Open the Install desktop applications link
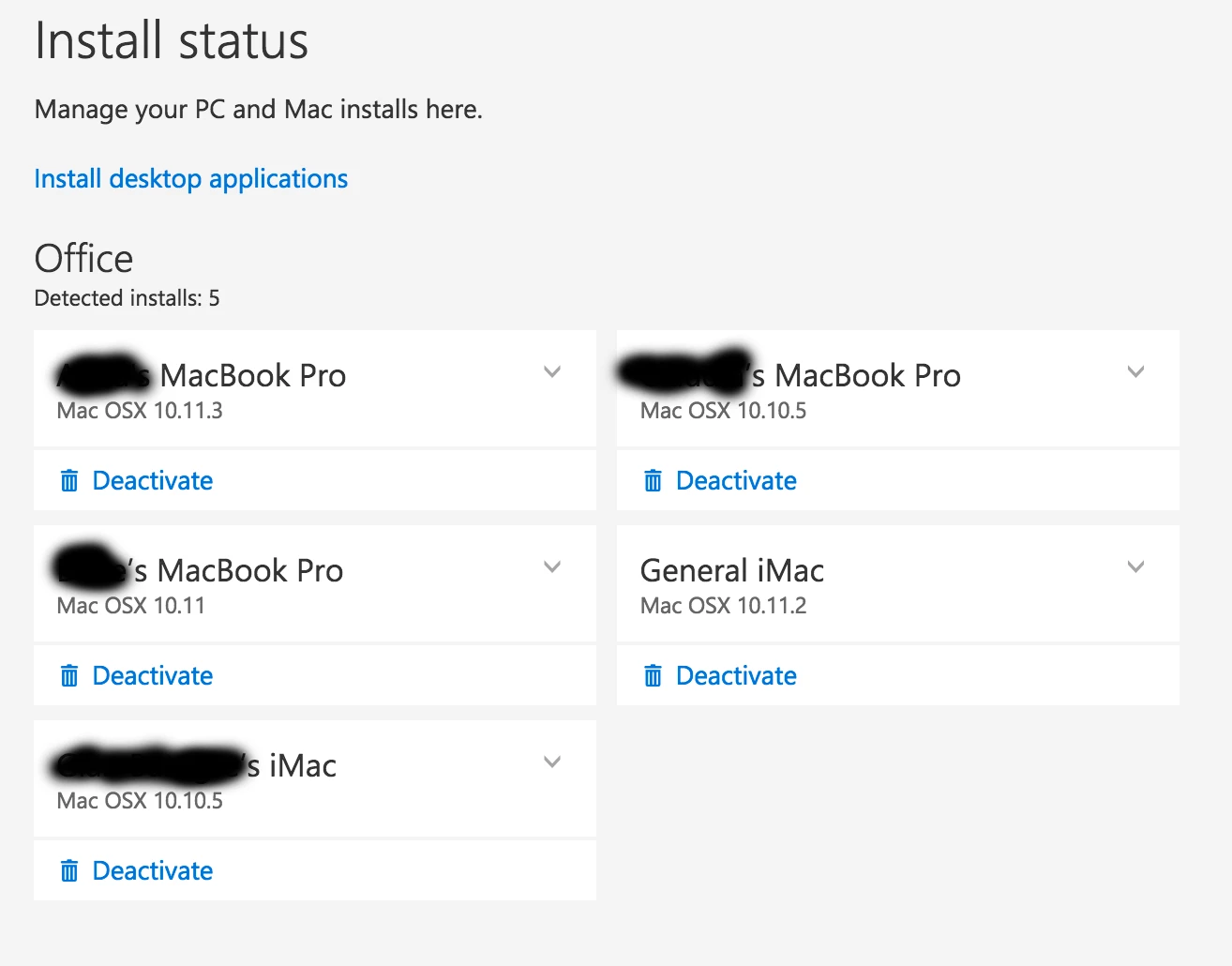This screenshot has height=966, width=1232. 190,178
